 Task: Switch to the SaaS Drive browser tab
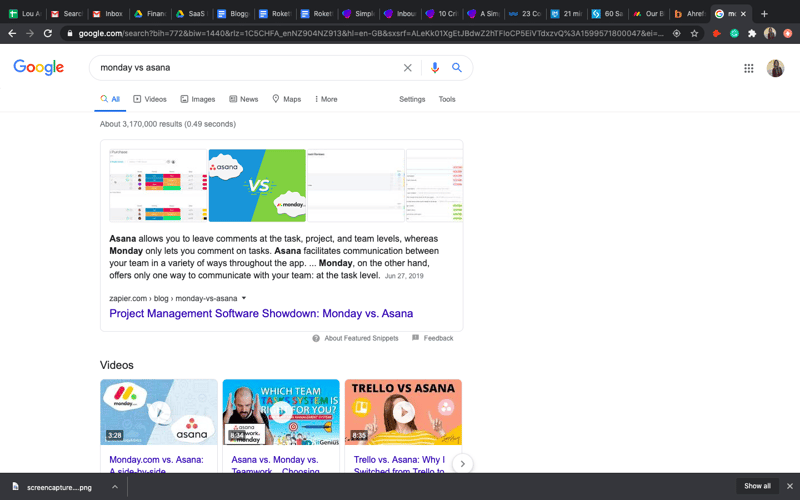[191, 14]
